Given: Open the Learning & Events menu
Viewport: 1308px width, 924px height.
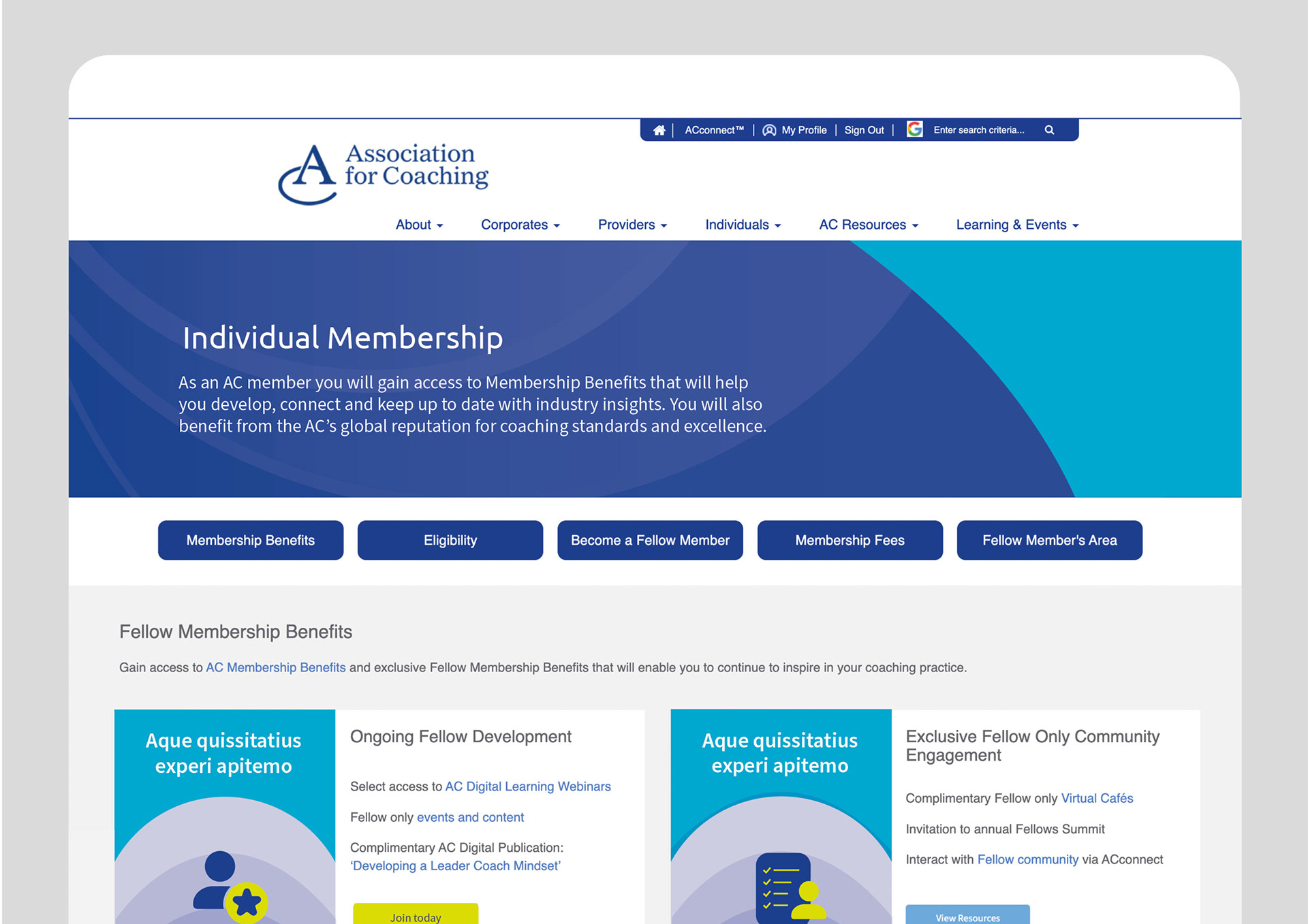Looking at the screenshot, I should pyautogui.click(x=1016, y=225).
